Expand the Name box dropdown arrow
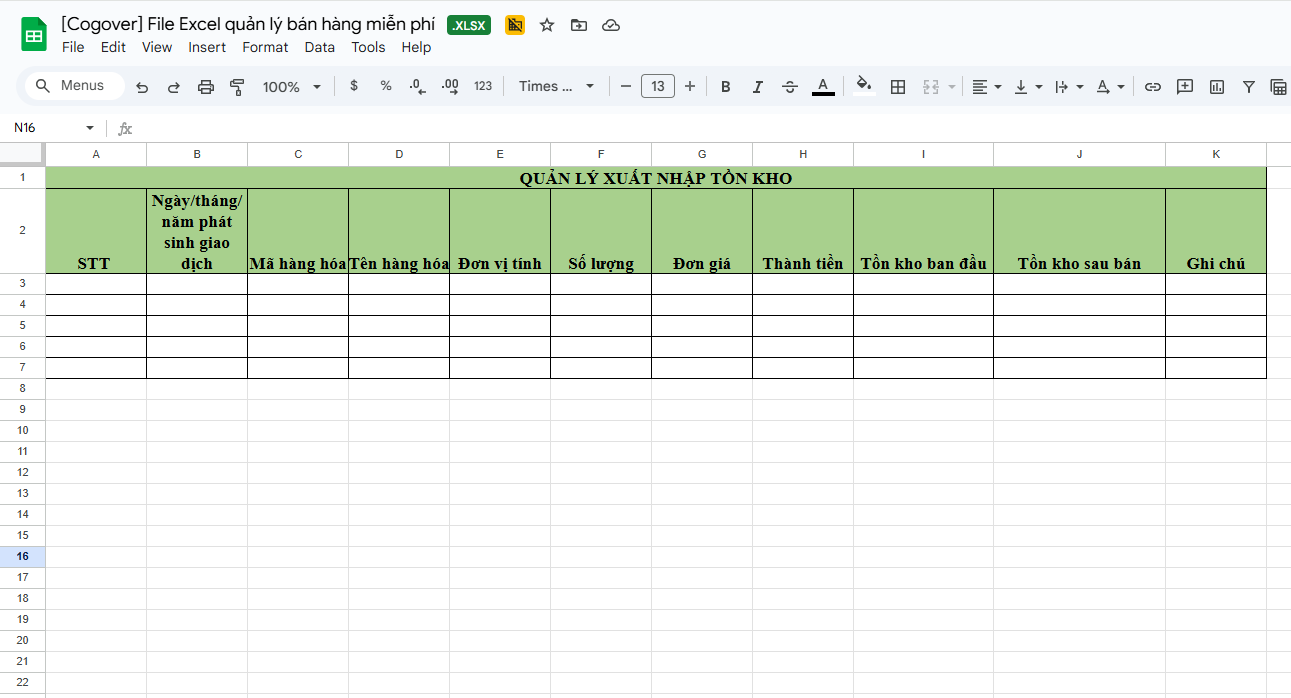The height and width of the screenshot is (698, 1291). coord(90,128)
